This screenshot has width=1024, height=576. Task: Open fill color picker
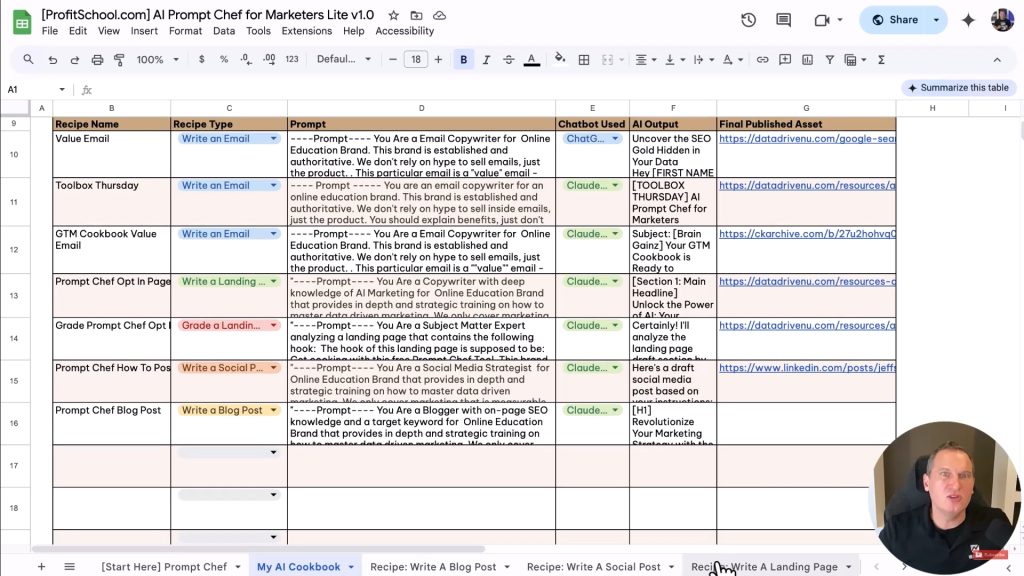pos(560,59)
